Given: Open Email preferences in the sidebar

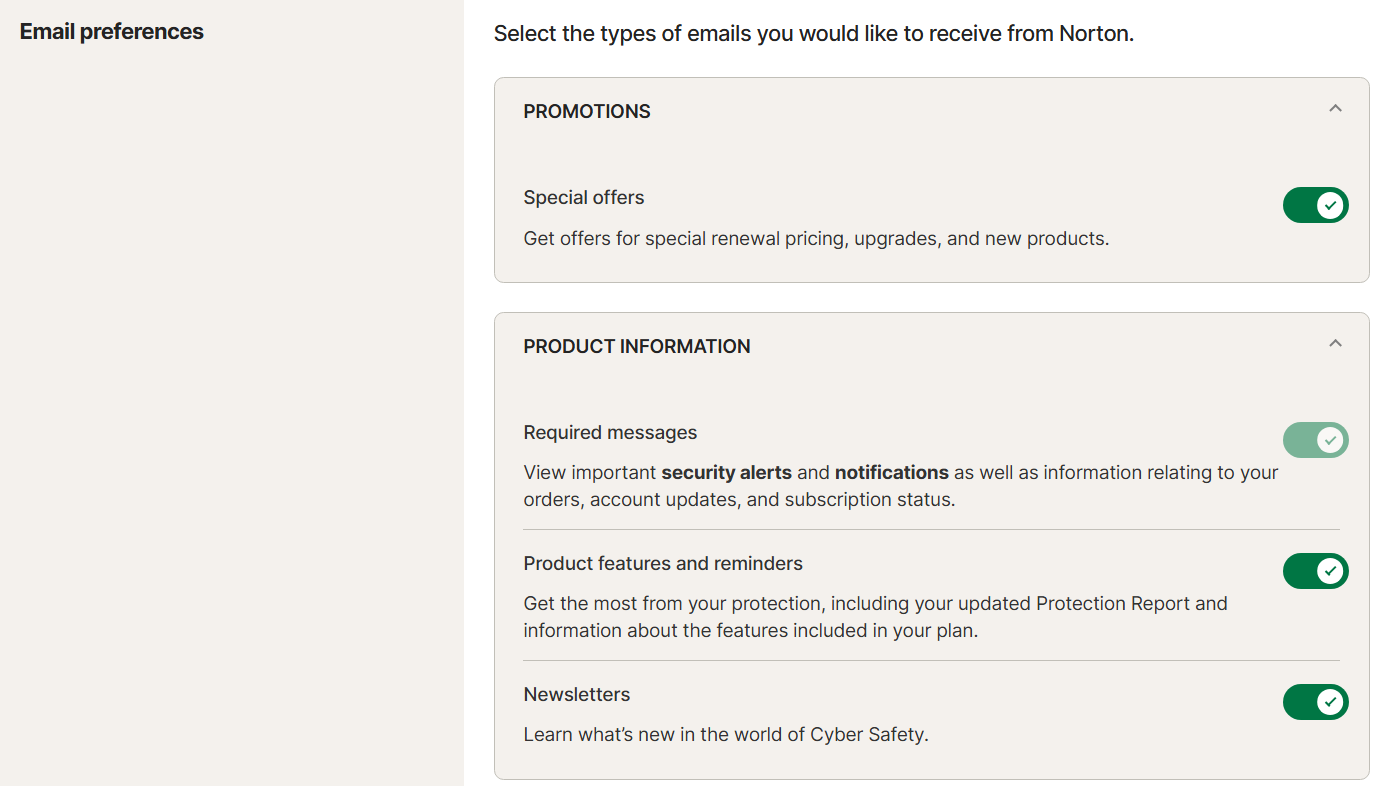Looking at the screenshot, I should [111, 32].
